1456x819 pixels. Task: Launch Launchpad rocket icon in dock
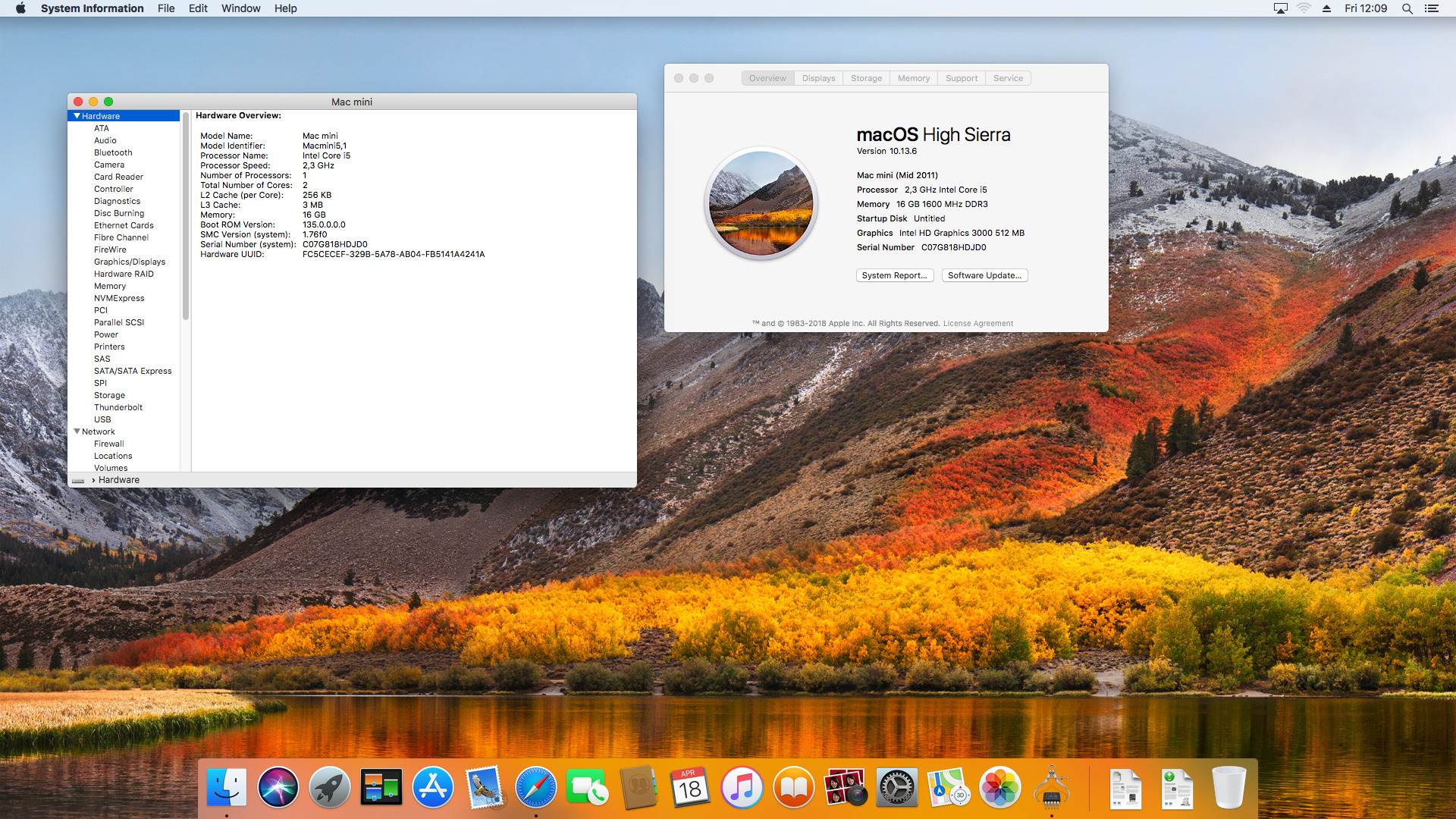tap(329, 787)
